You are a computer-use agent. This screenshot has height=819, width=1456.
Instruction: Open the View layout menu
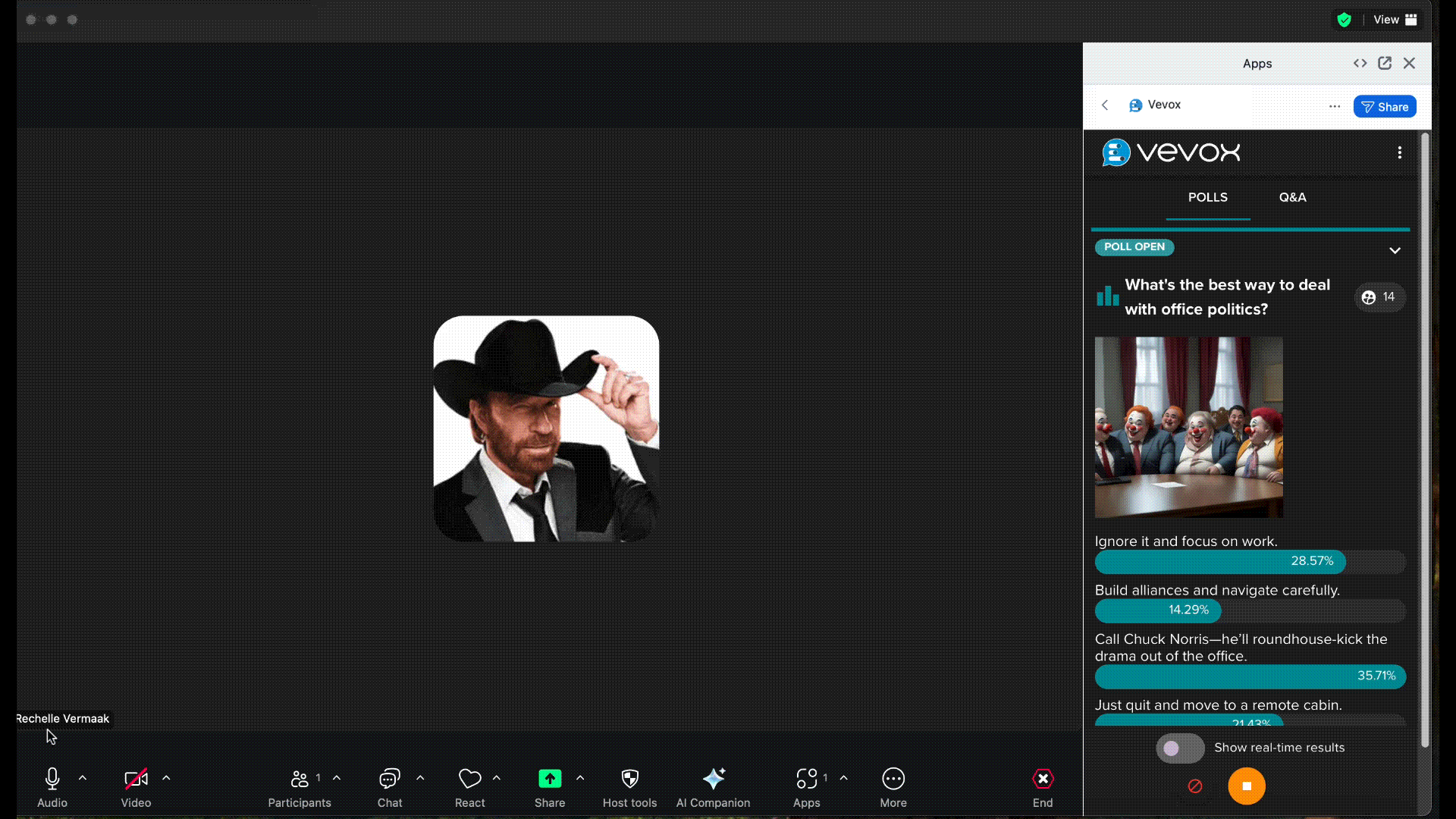pyautogui.click(x=1395, y=20)
